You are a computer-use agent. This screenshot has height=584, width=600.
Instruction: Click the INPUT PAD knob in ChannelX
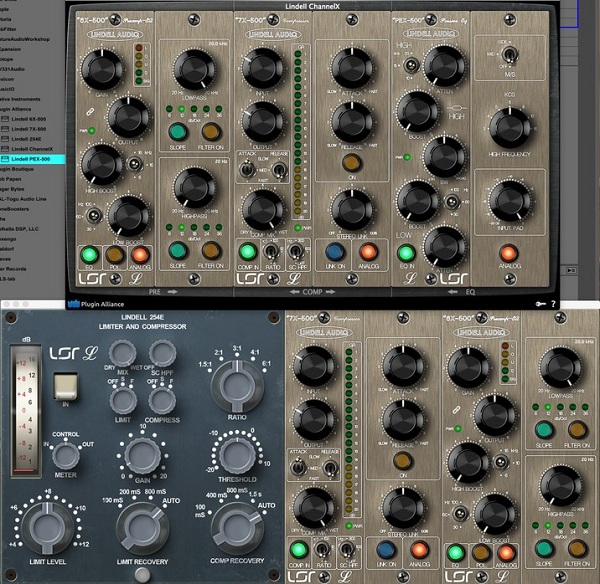tap(510, 201)
